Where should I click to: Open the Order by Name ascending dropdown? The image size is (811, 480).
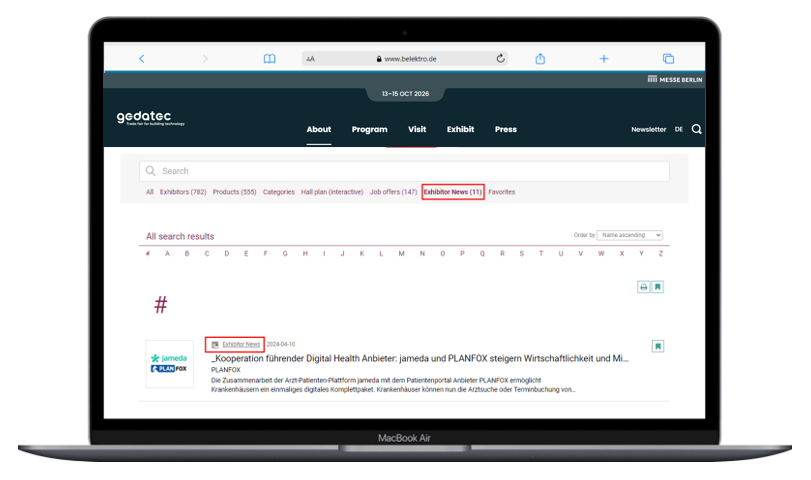point(629,235)
